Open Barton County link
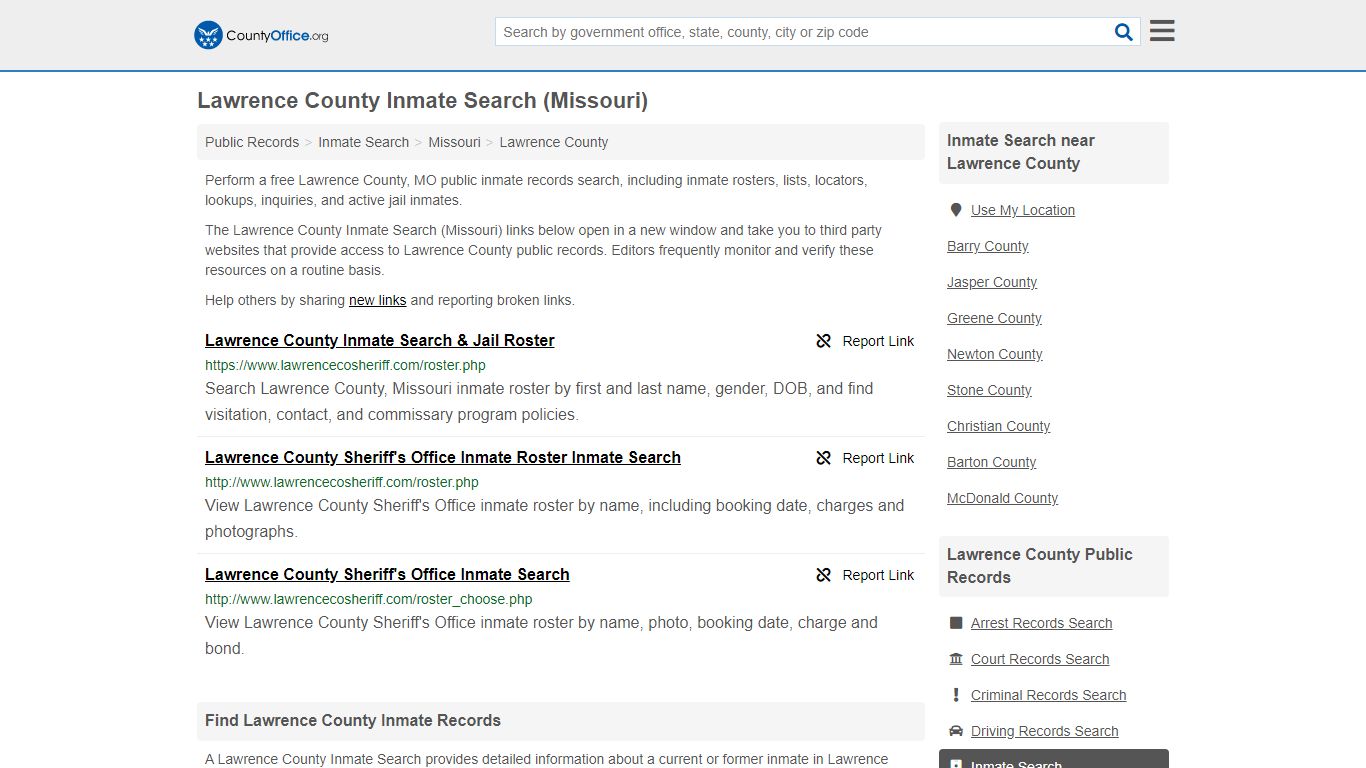Screen dimensions: 1366x768 tap(991, 462)
